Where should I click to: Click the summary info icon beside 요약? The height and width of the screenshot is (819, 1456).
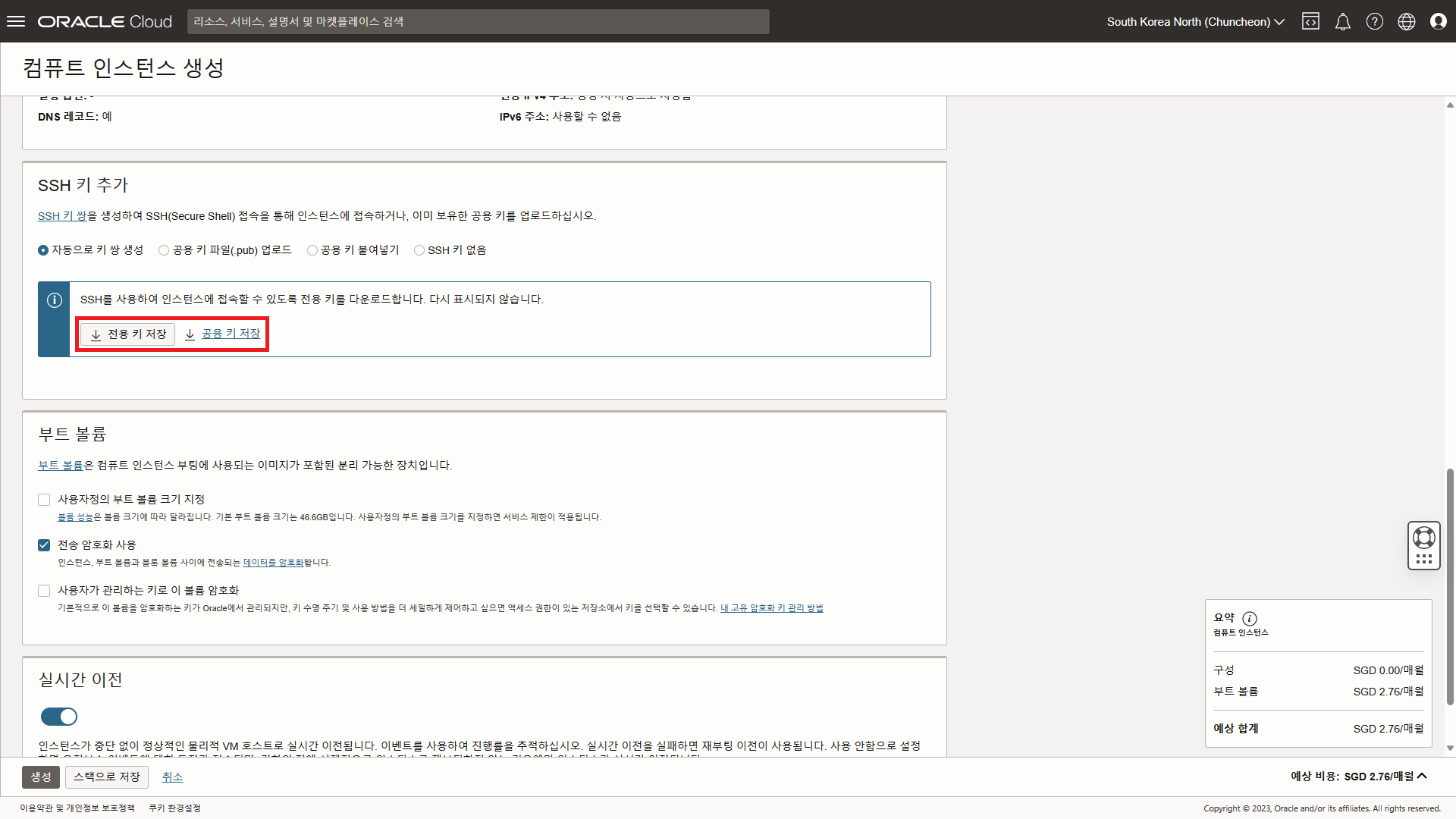click(x=1250, y=618)
